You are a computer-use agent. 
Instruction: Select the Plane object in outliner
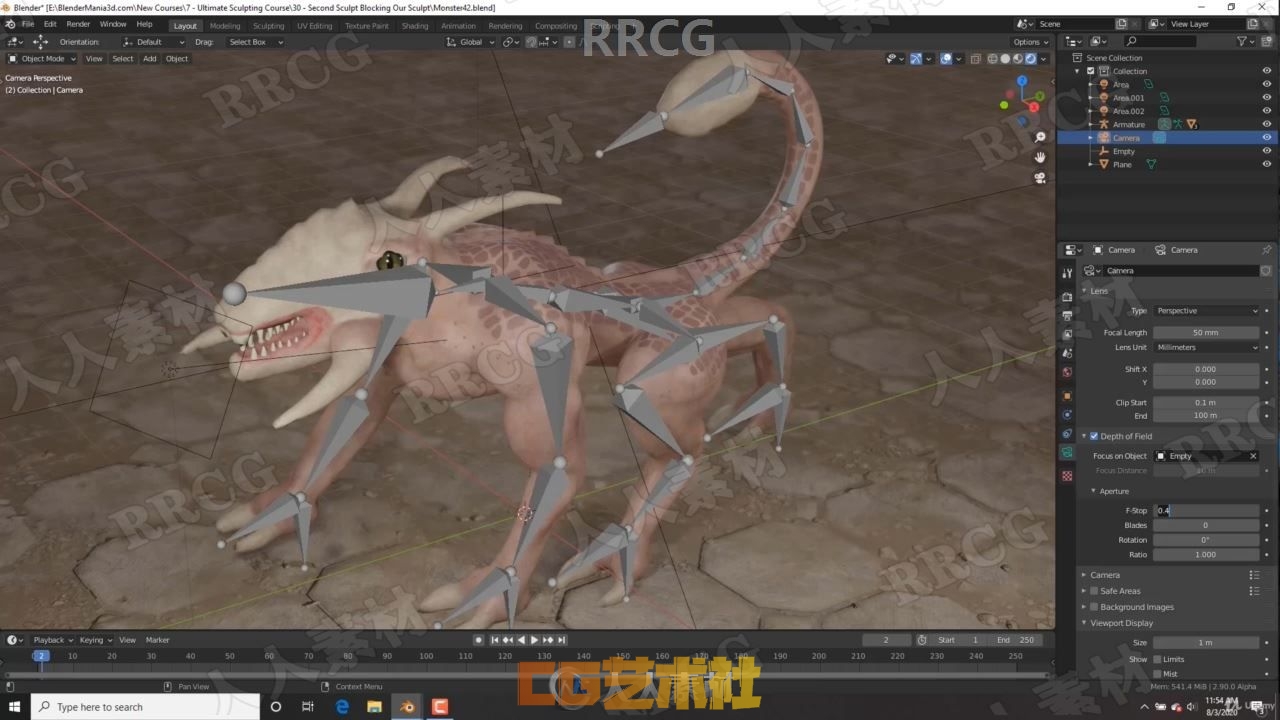pyautogui.click(x=1122, y=164)
